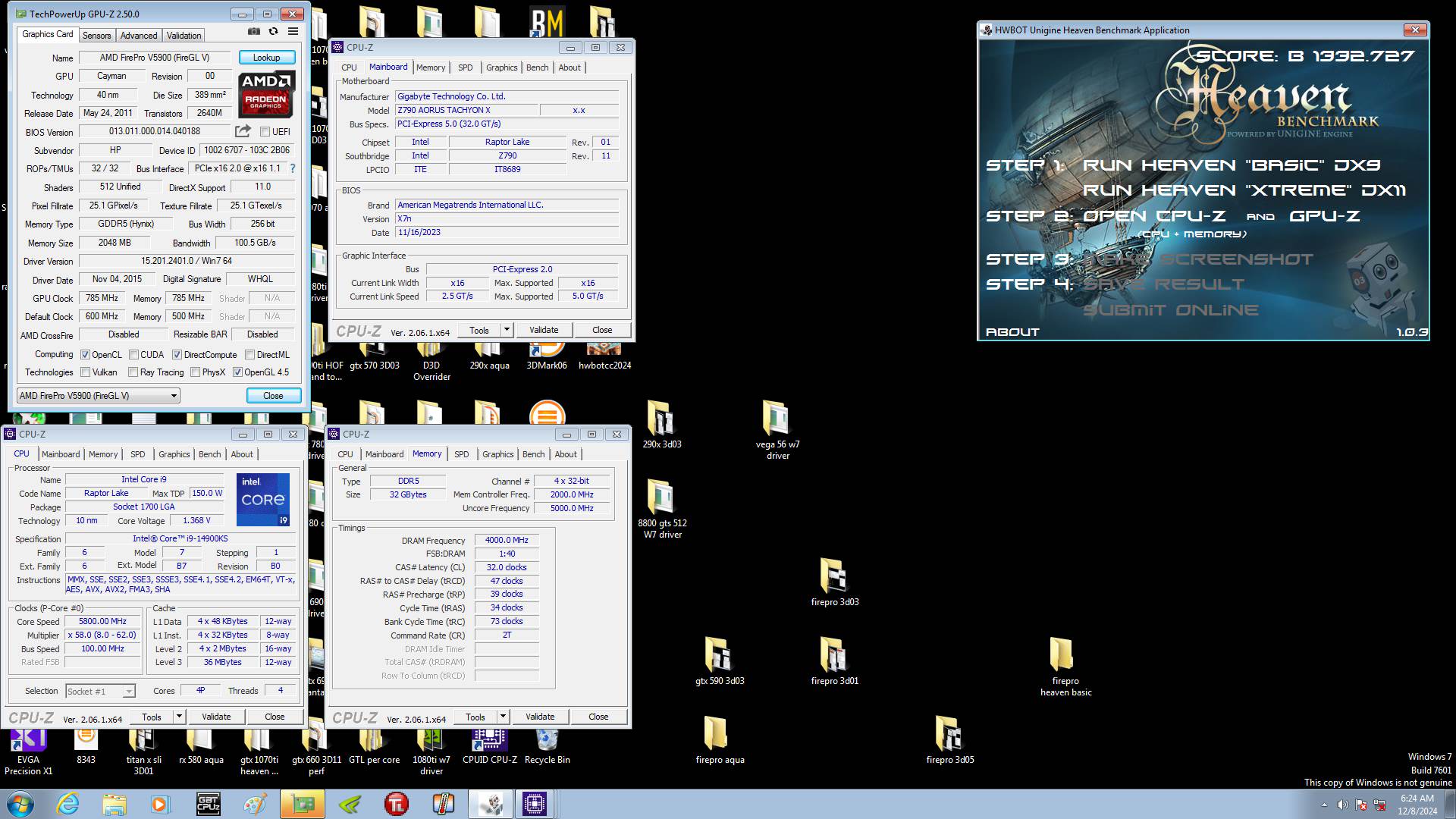Click the taskbar clock showing 6:24 AM
The height and width of the screenshot is (819, 1456).
pos(1417,805)
